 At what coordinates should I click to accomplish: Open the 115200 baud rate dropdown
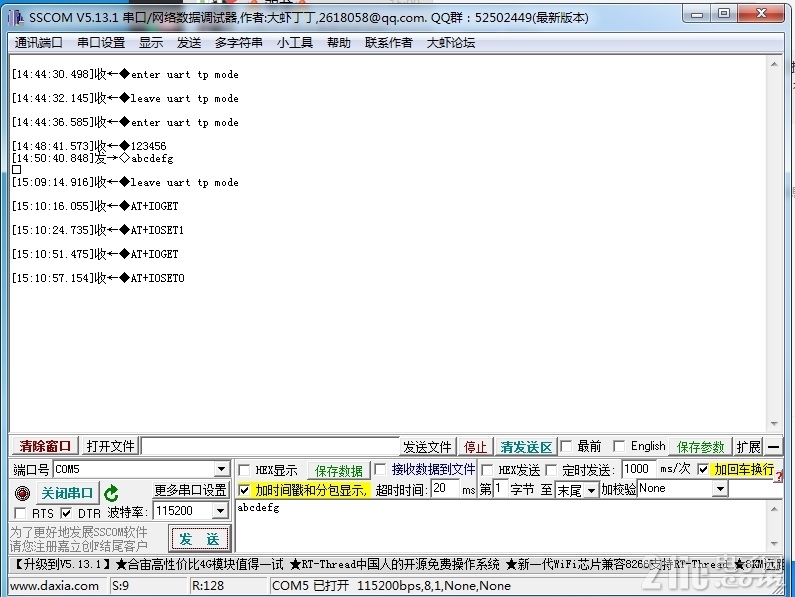pos(220,511)
